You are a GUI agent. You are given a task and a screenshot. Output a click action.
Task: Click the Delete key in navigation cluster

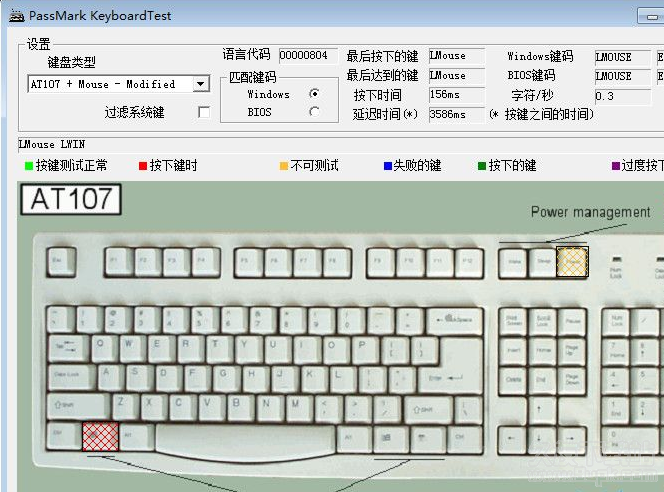click(514, 380)
